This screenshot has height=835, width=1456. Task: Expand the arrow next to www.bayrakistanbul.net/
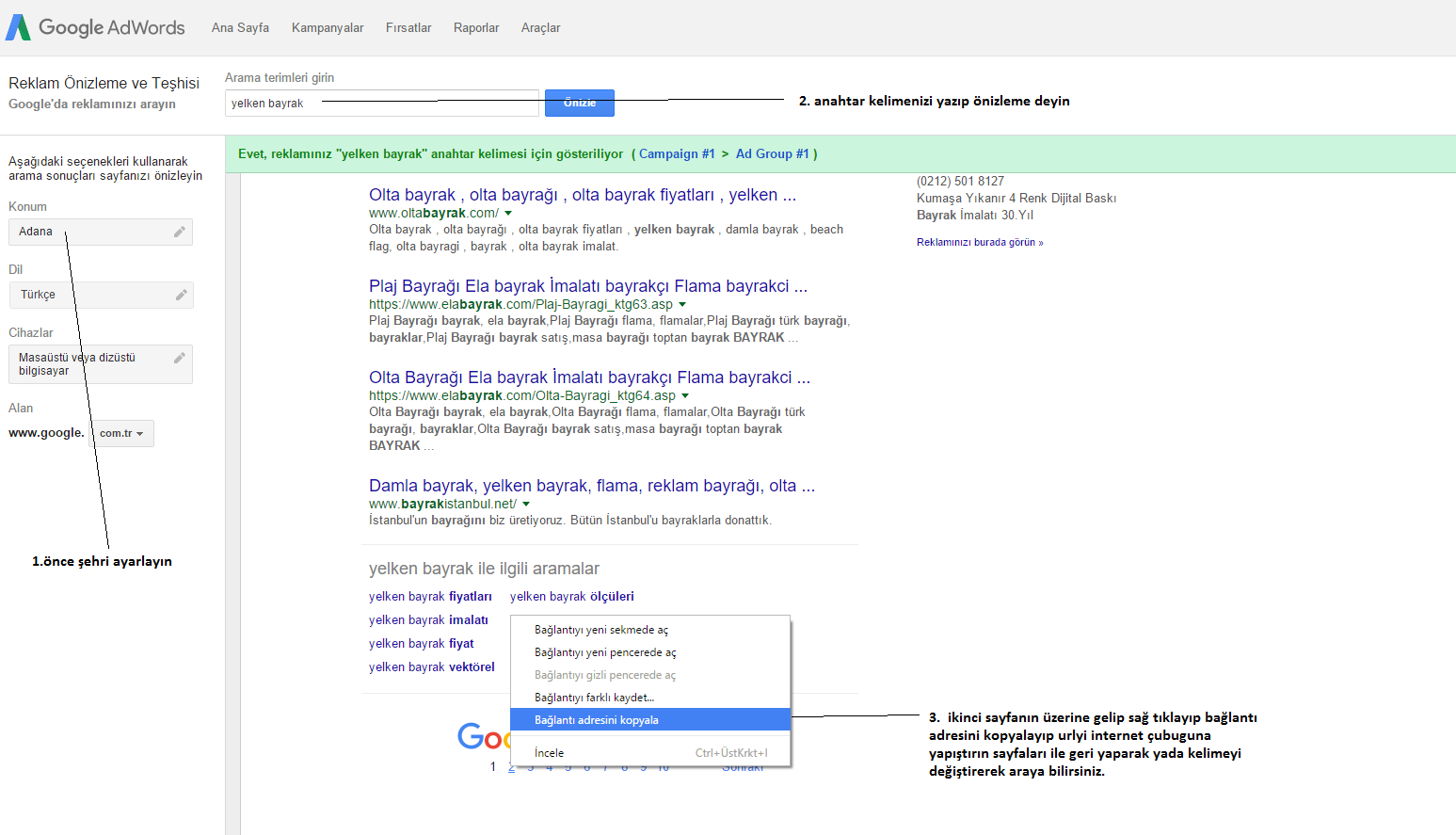click(x=526, y=505)
